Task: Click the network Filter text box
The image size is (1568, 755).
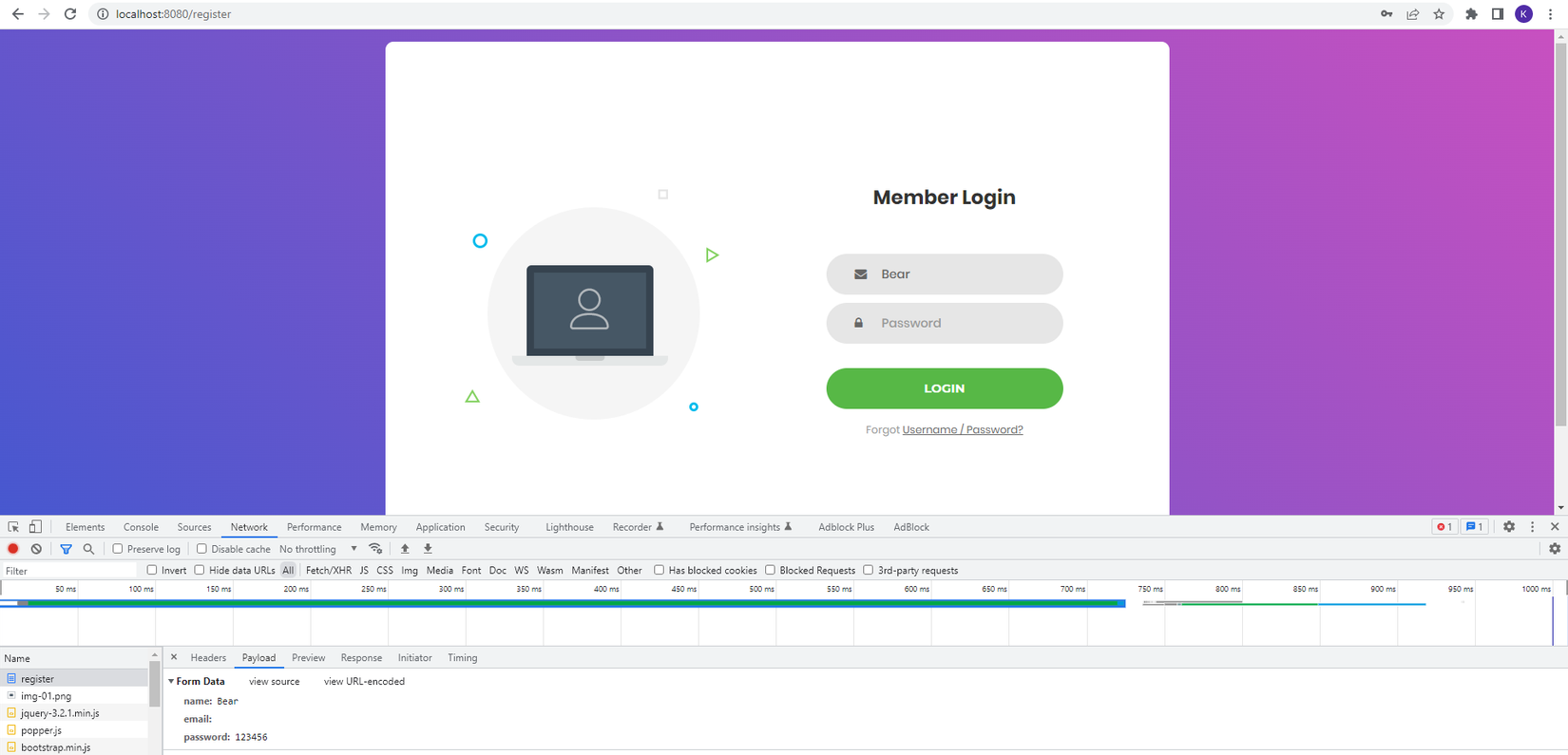Action: tap(69, 571)
